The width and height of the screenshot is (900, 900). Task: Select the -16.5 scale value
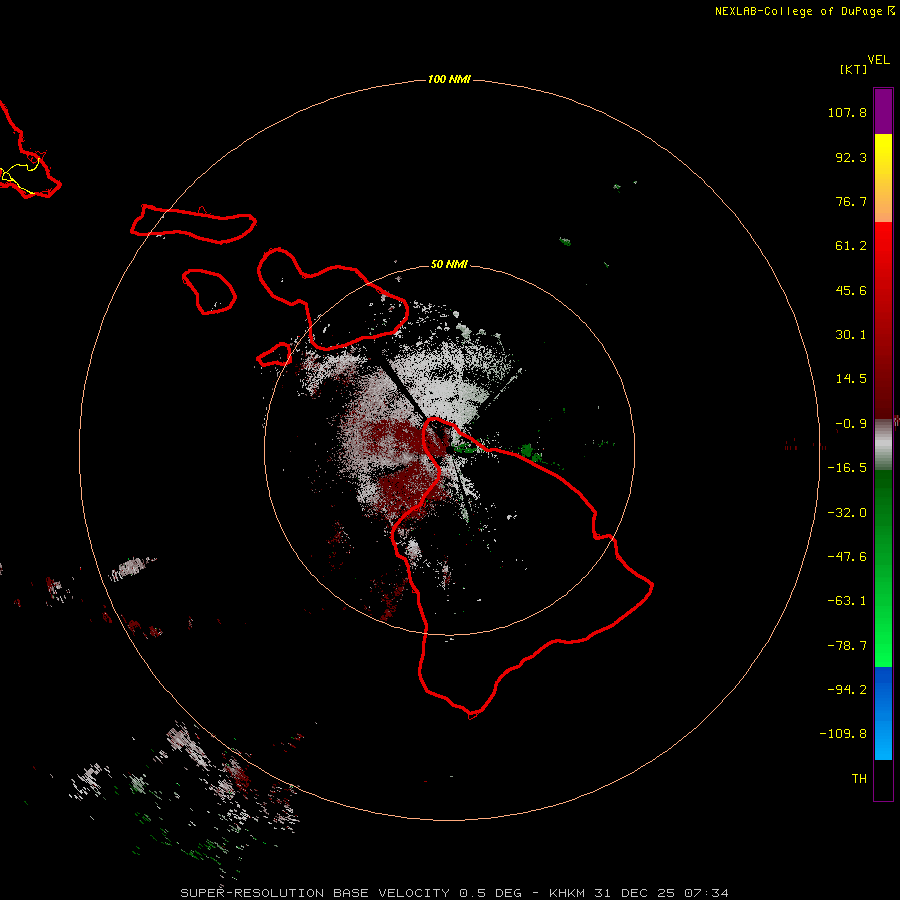click(847, 468)
